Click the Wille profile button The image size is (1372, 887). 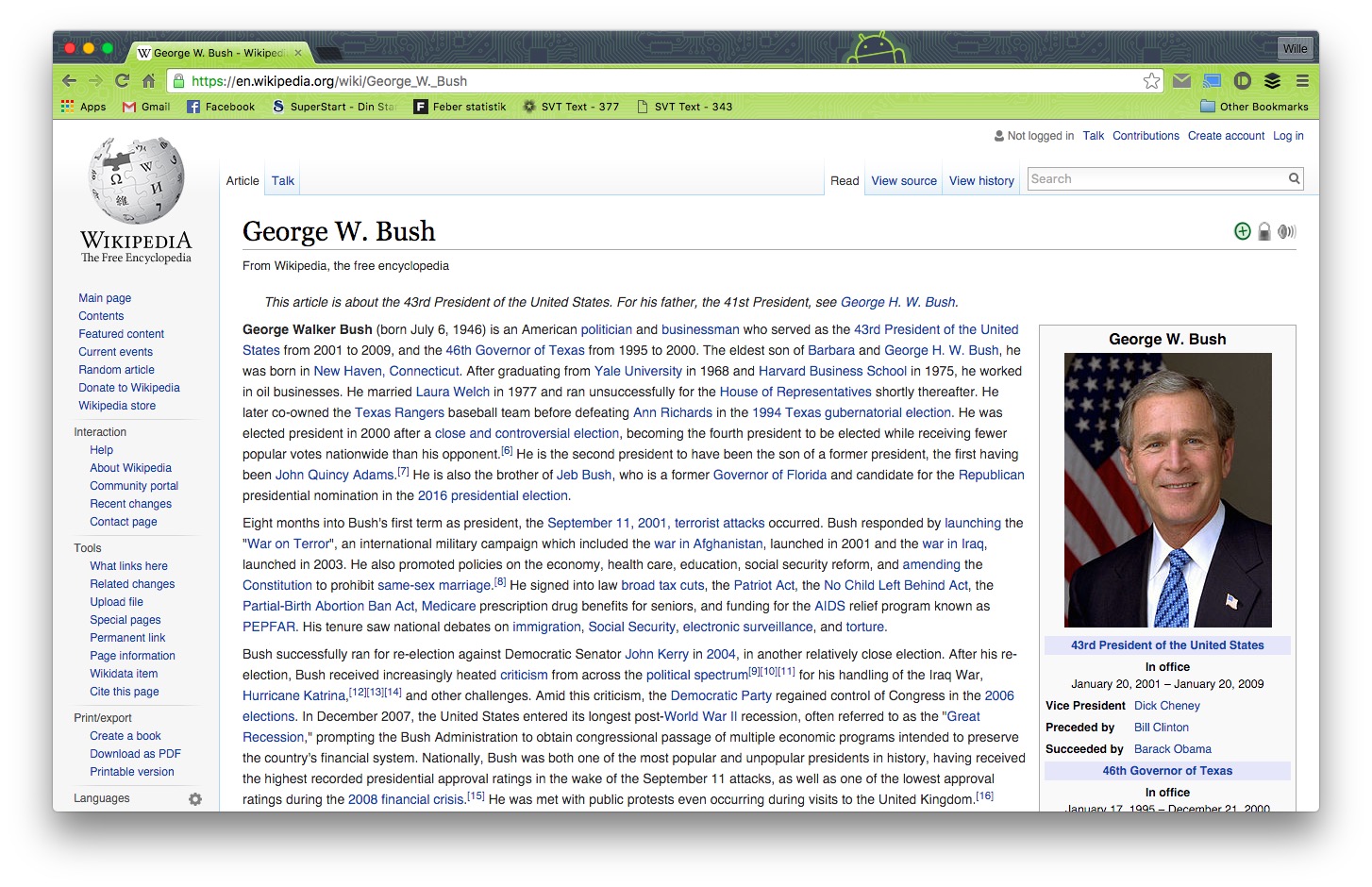click(1295, 48)
